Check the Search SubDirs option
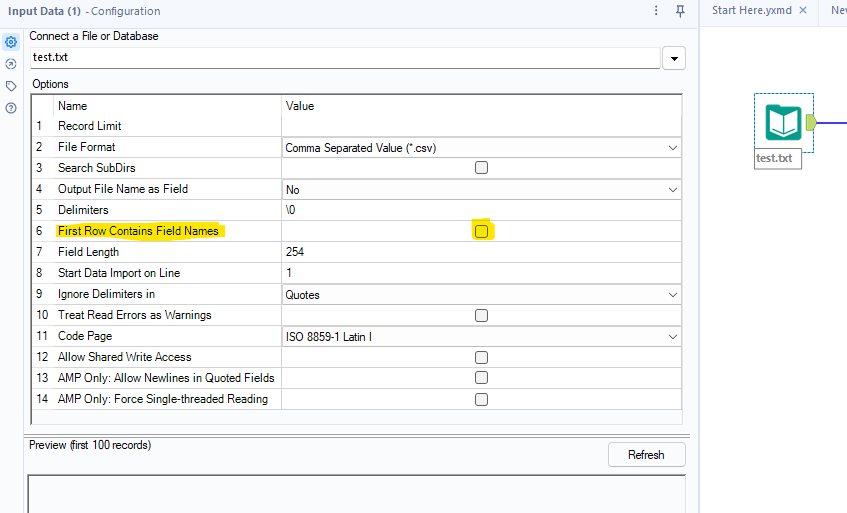 coord(481,168)
